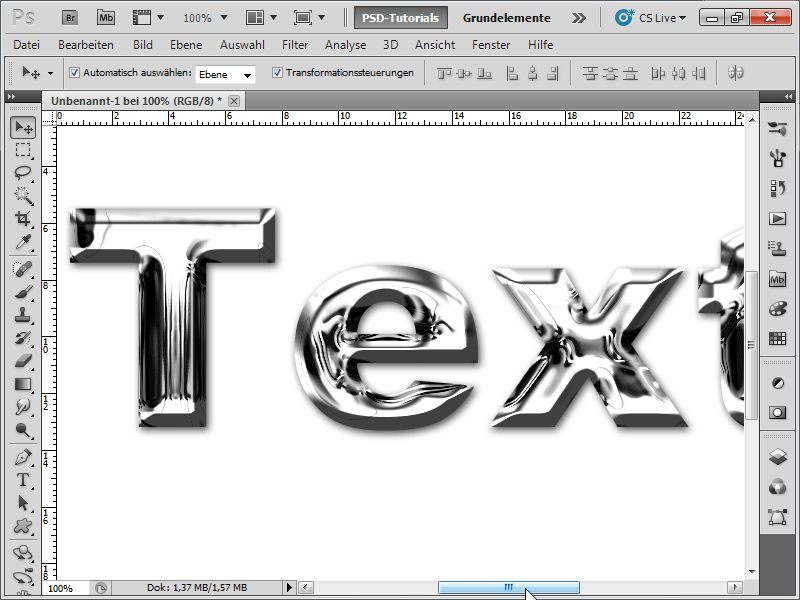Align top edges of layers
Image resolution: width=800 pixels, height=600 pixels.
tap(444, 74)
